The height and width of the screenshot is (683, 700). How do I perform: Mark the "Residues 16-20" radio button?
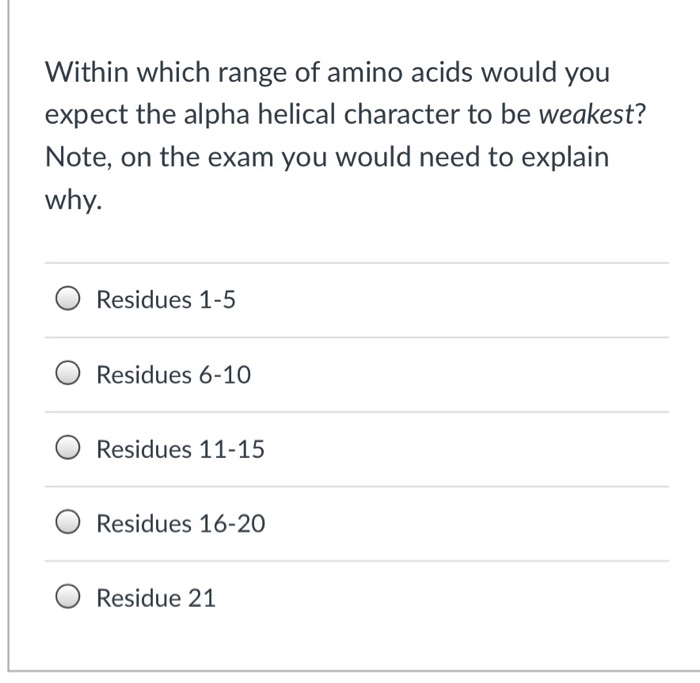click(69, 524)
